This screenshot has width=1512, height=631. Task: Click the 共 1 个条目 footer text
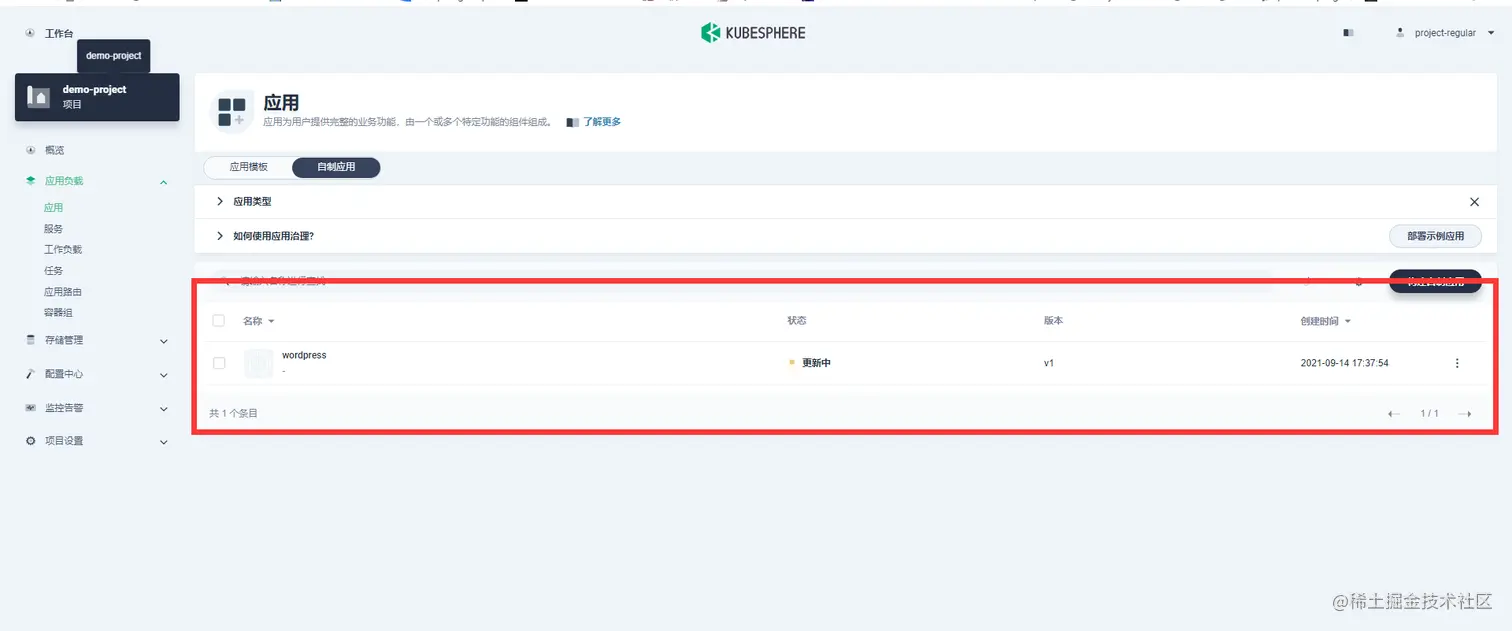coord(233,413)
